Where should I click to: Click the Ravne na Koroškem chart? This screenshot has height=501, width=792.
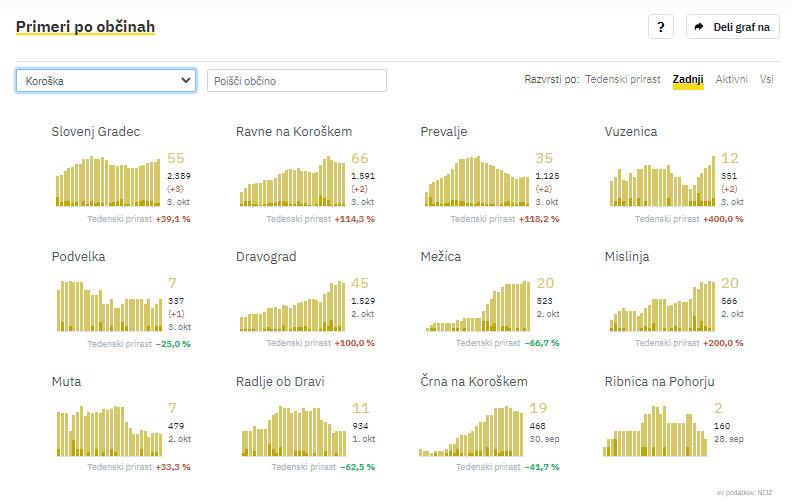[292, 181]
